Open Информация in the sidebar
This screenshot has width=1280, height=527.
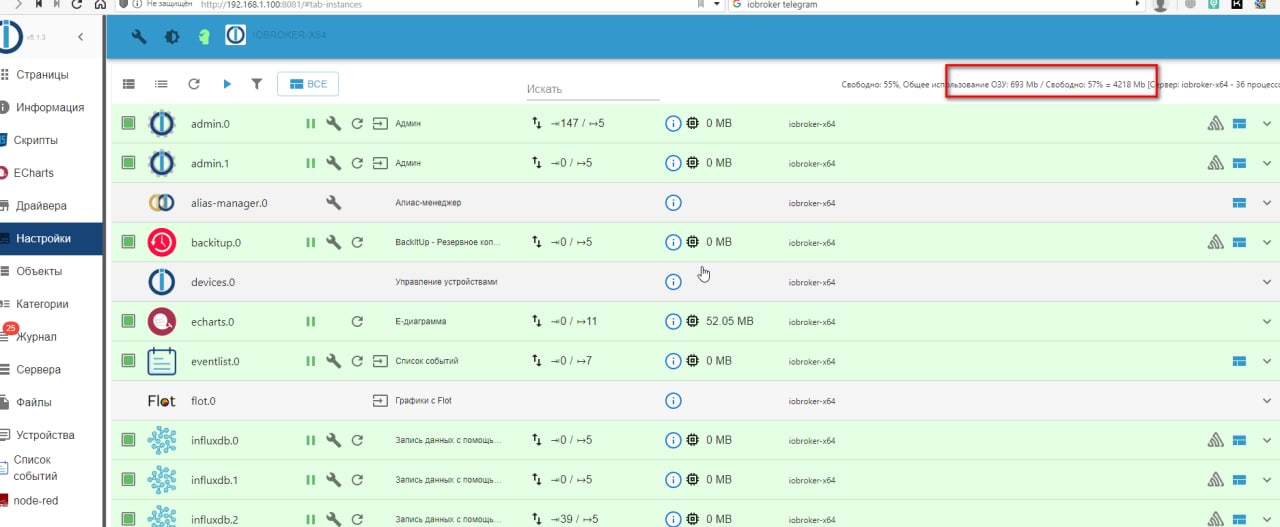coord(51,107)
